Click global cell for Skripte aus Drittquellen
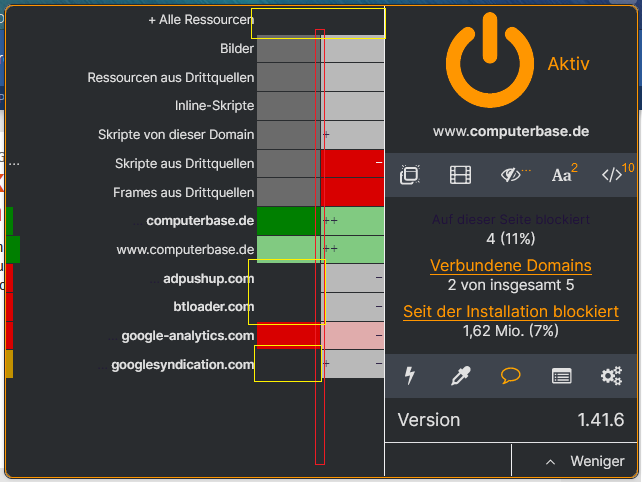The height and width of the screenshot is (483, 642). tap(289, 163)
